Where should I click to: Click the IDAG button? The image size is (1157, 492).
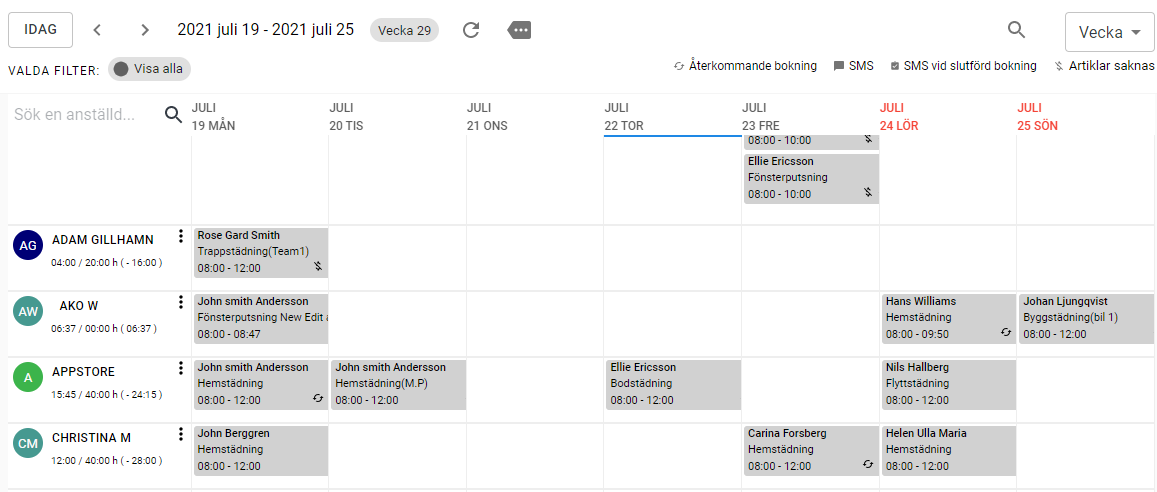click(x=41, y=30)
